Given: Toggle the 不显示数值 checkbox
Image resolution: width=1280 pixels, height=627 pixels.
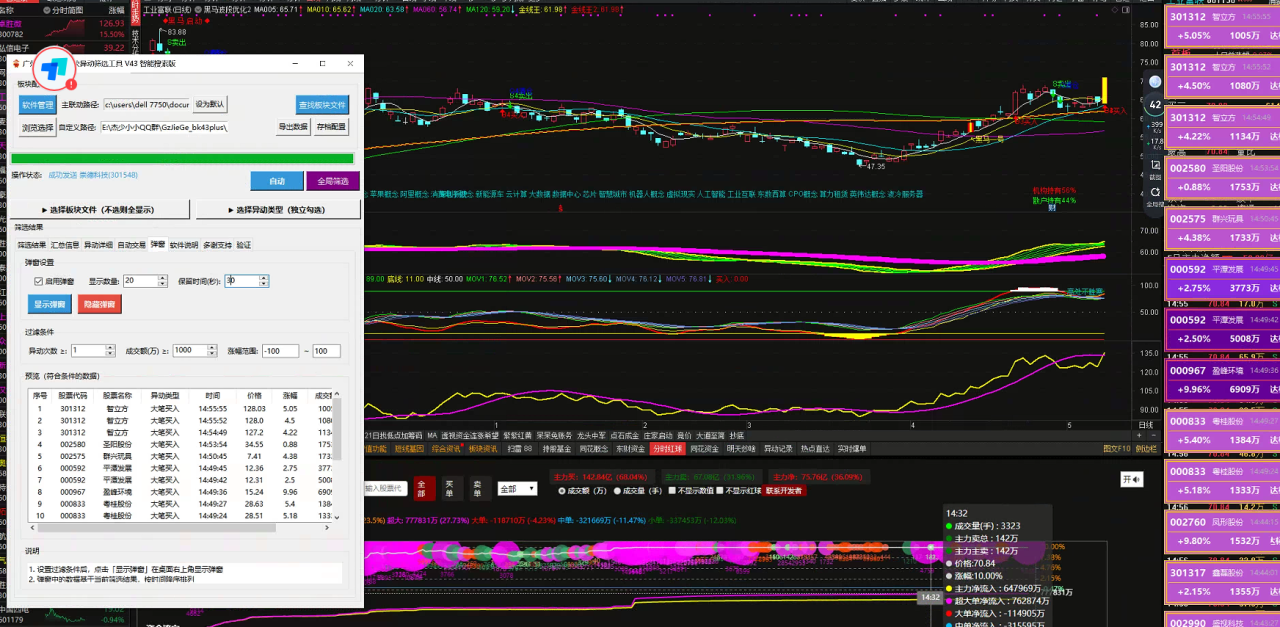Looking at the screenshot, I should (672, 491).
